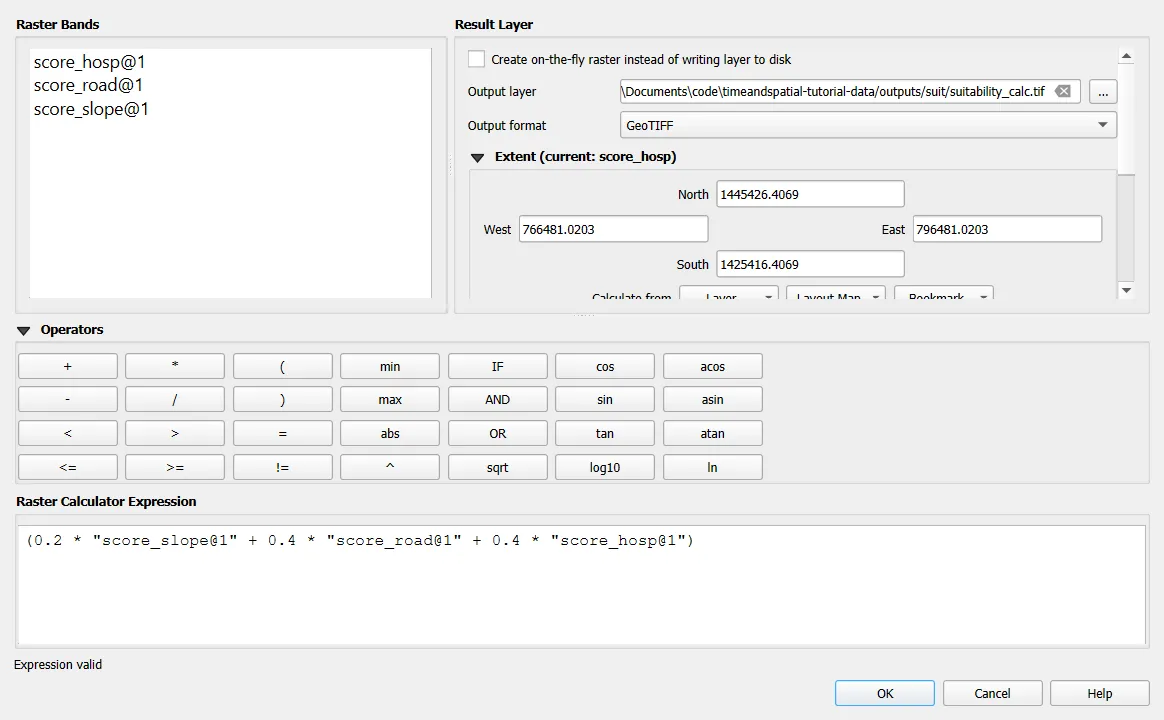The width and height of the screenshot is (1164, 720).
Task: Insert the greater-than-or-equal operator
Action: pyautogui.click(x=174, y=467)
